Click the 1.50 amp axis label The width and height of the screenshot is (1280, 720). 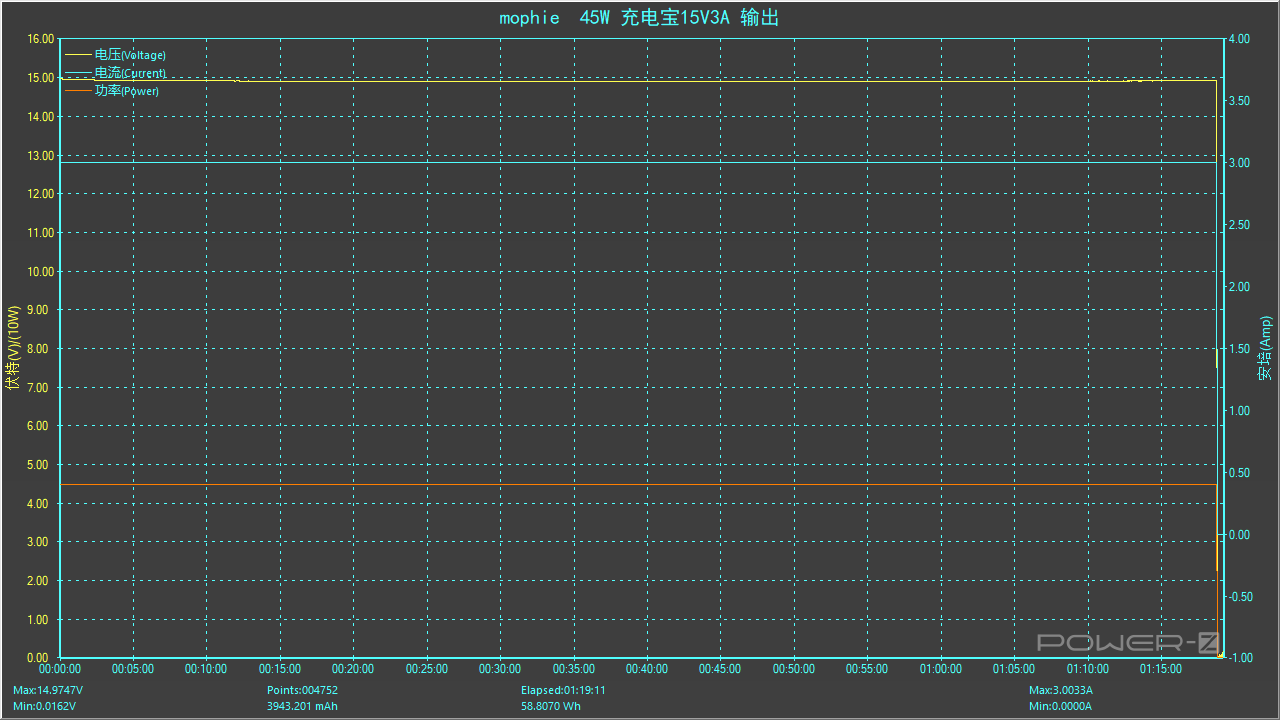1239,349
